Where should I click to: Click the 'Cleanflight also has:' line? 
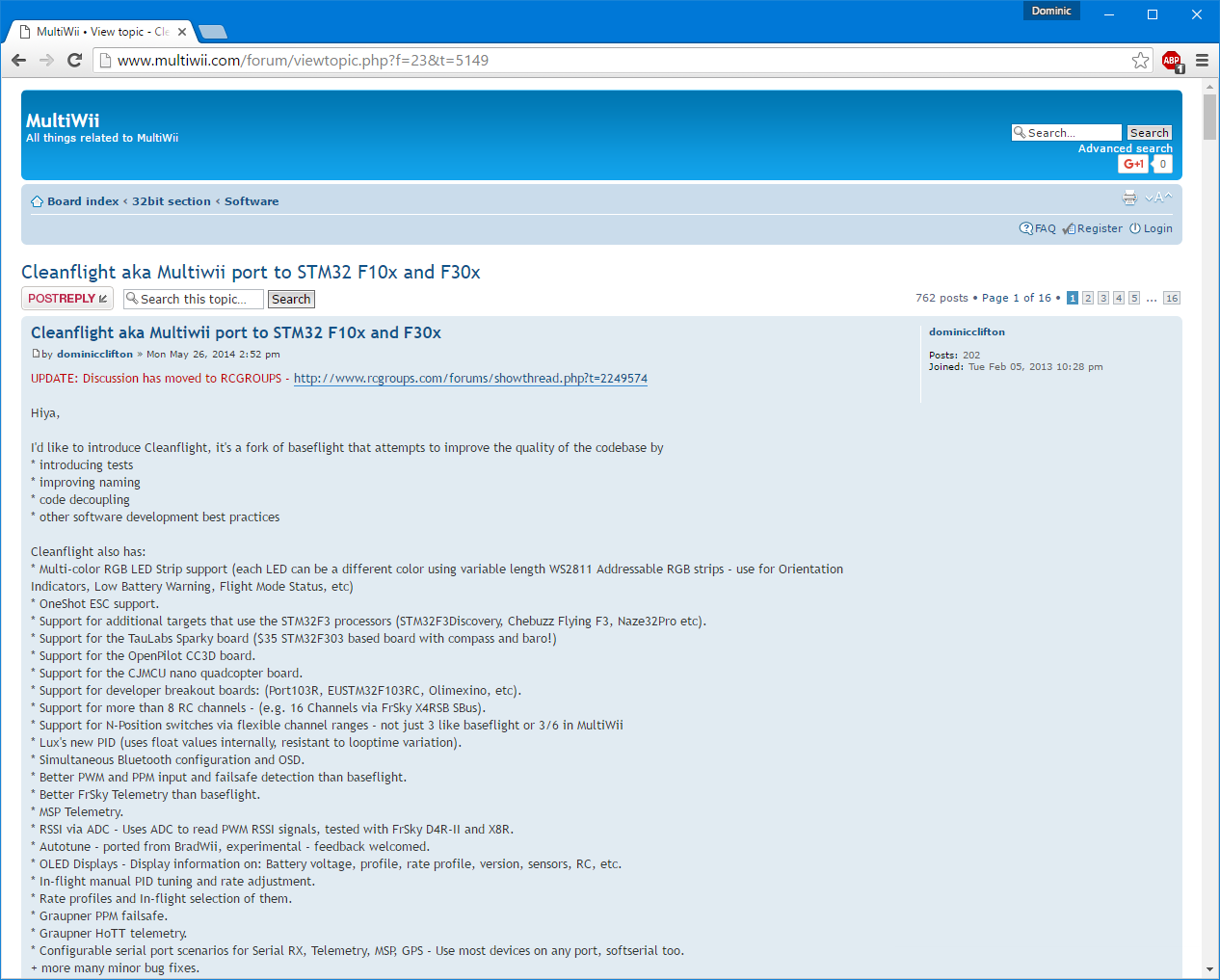pos(89,552)
